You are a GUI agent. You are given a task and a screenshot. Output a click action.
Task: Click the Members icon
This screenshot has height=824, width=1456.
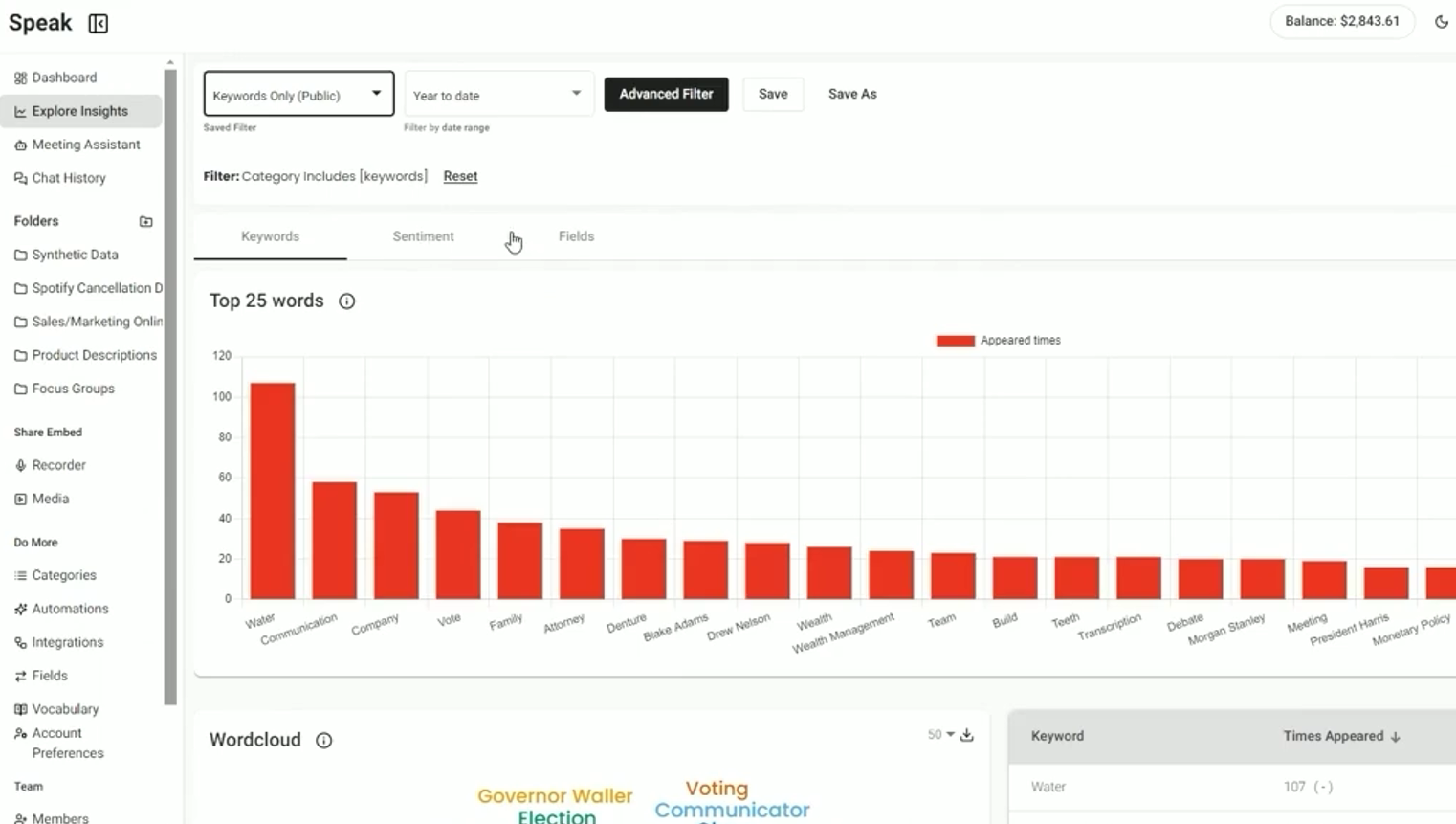point(20,818)
